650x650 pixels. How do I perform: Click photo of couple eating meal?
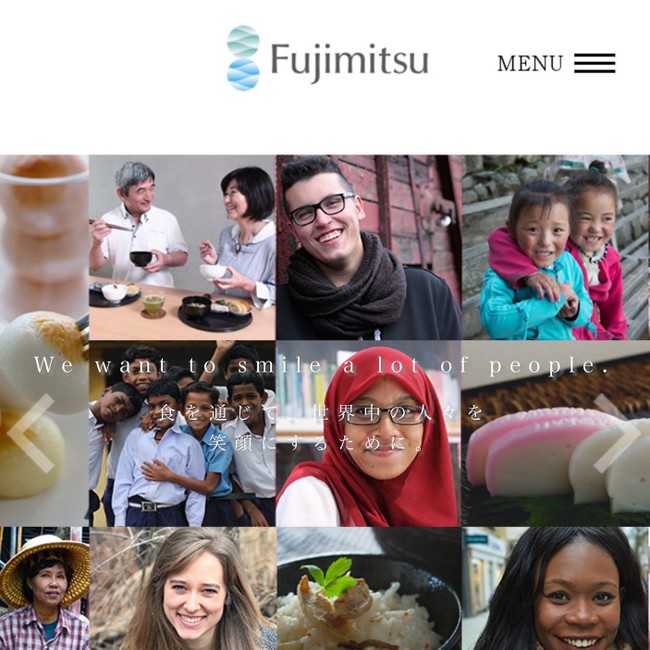pyautogui.click(x=182, y=247)
